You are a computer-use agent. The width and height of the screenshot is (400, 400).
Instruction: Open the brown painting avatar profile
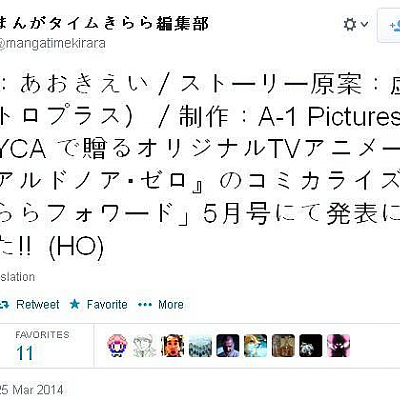283,345
